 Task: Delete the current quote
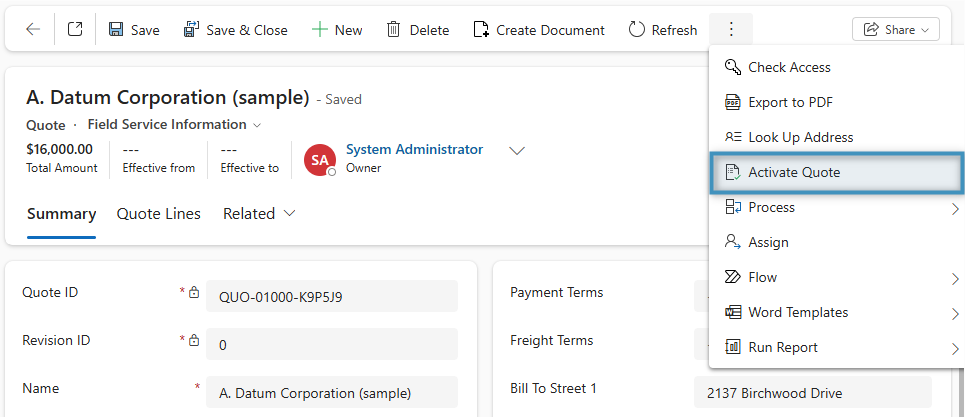pos(418,30)
